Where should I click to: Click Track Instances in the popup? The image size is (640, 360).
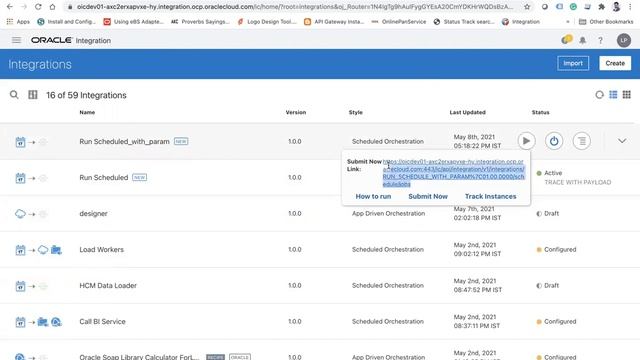coord(491,196)
